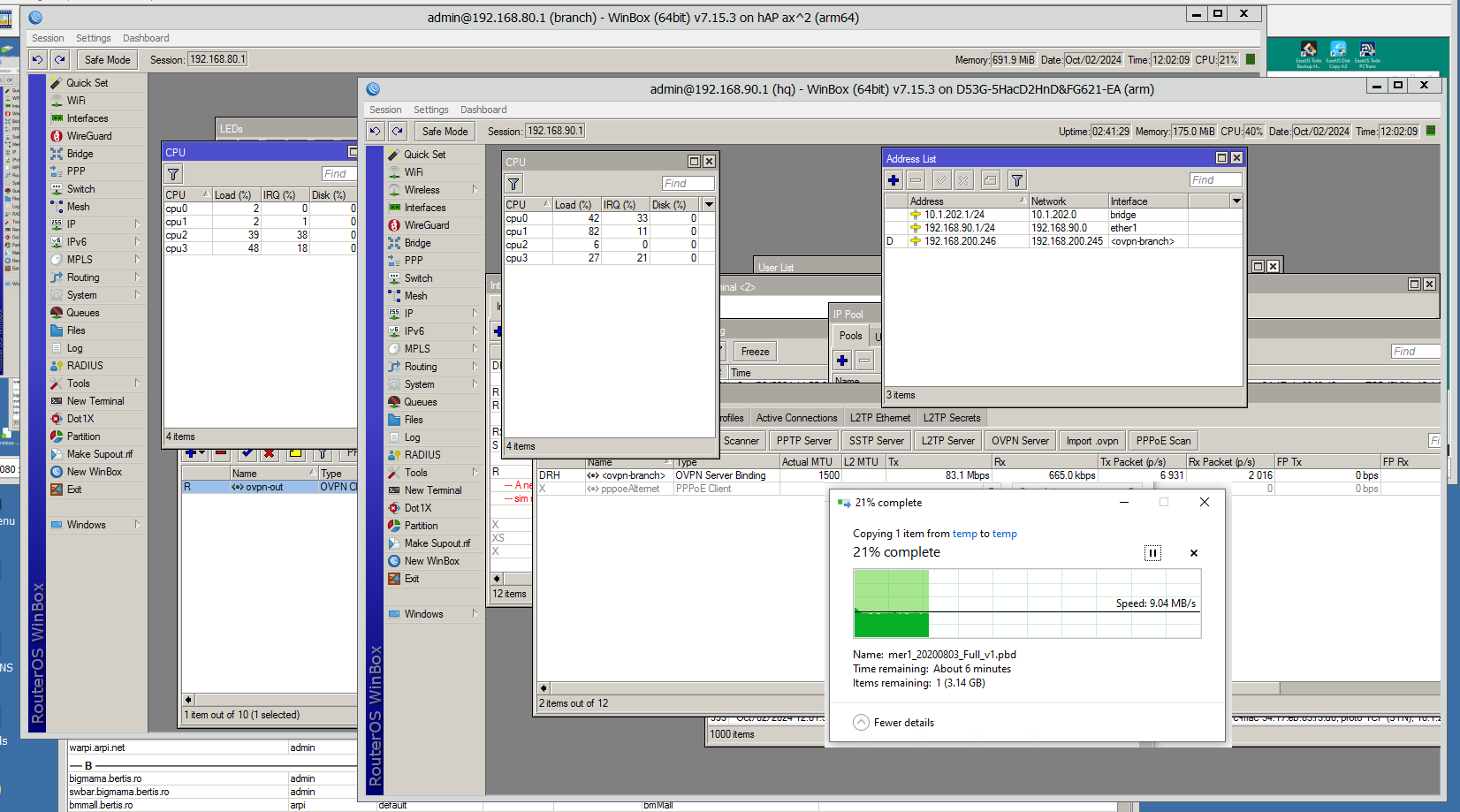Toggle Safe Mode in branch WinBox

[107, 60]
